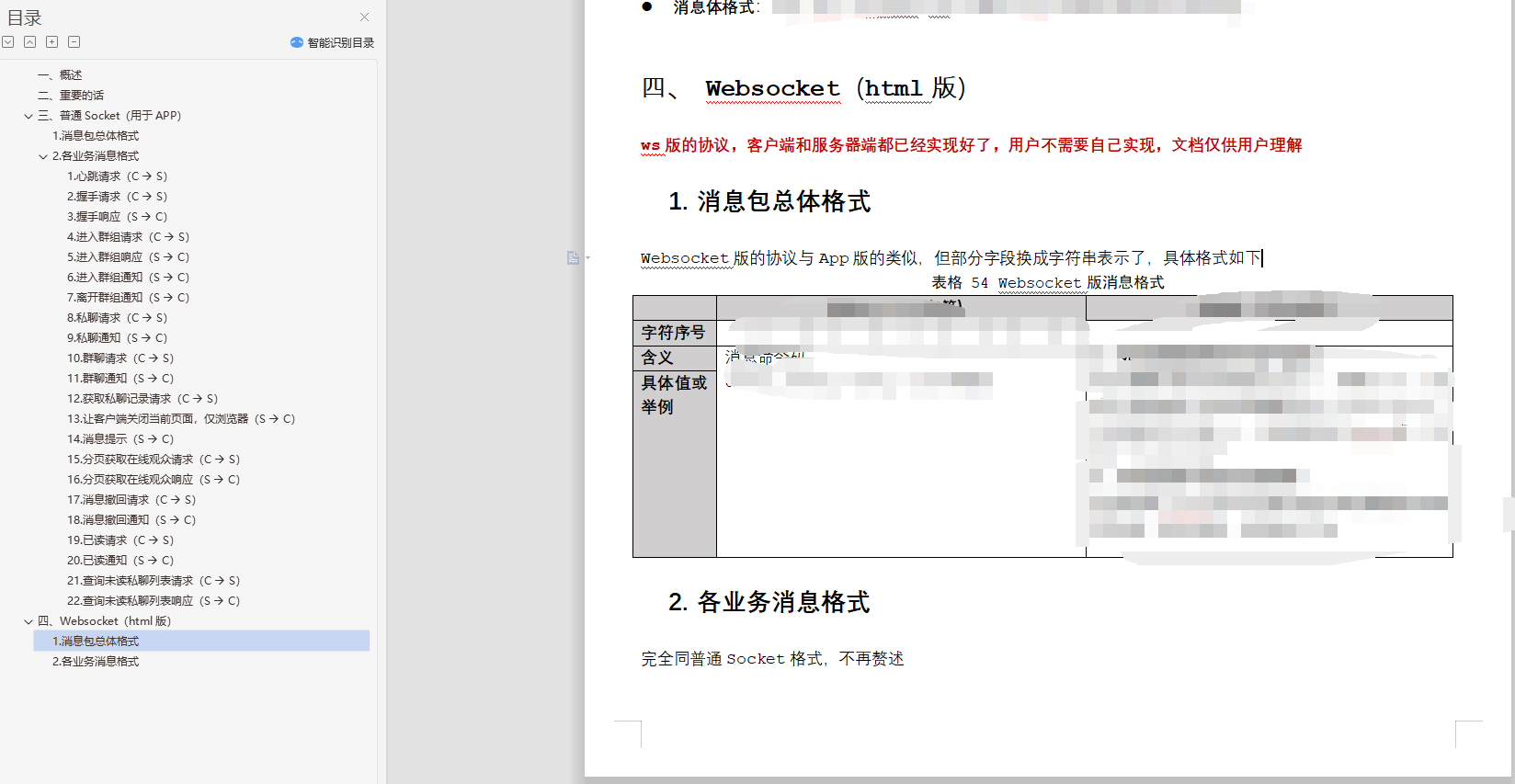
Task: Click the down-chevron box icon under 目录
Action: pos(8,42)
